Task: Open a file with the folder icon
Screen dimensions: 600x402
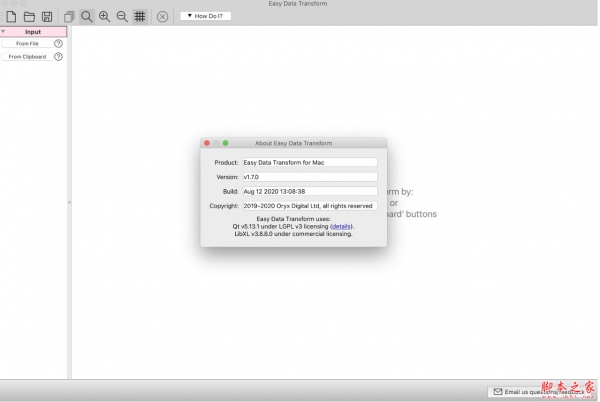Action: 29,16
